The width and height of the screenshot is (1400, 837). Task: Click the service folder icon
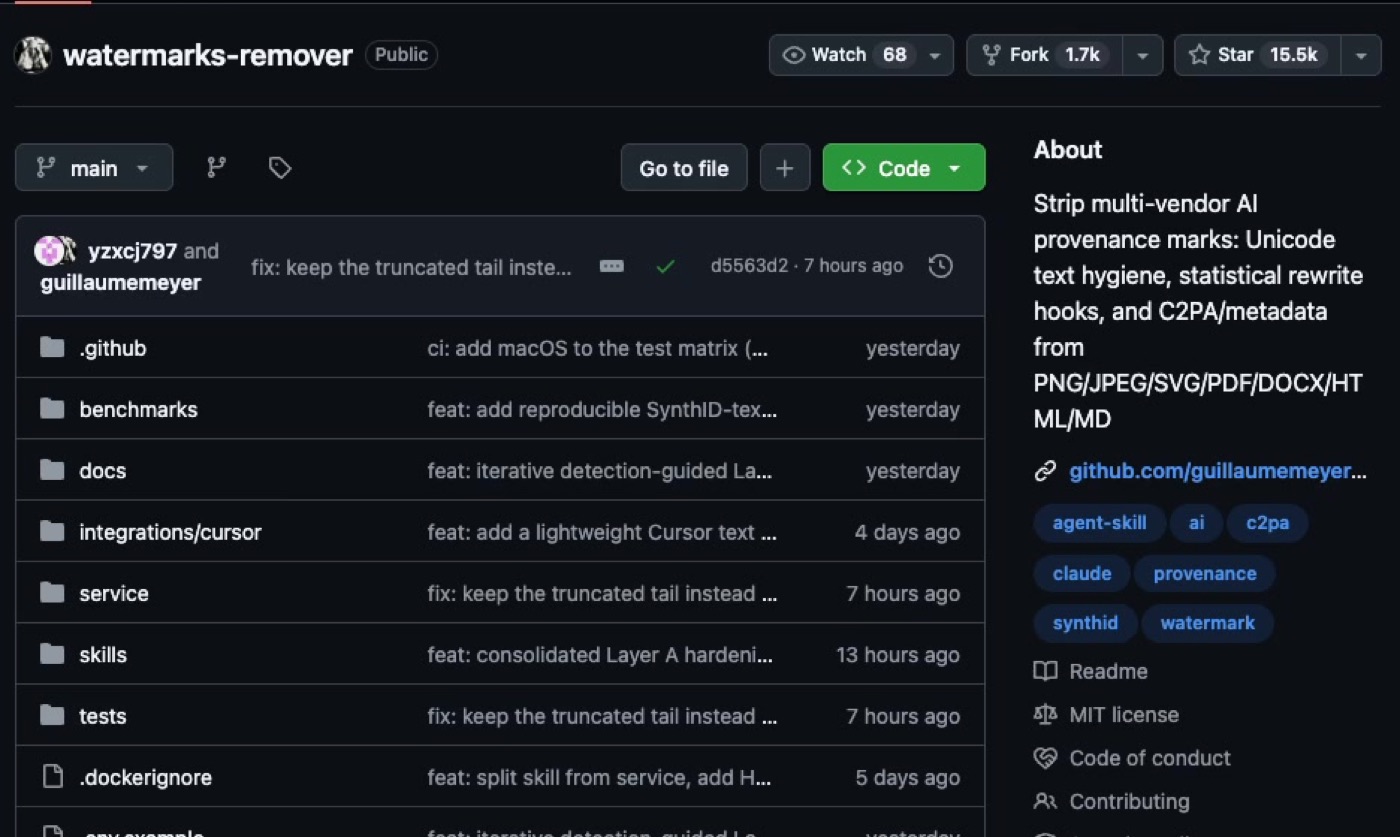(x=52, y=593)
